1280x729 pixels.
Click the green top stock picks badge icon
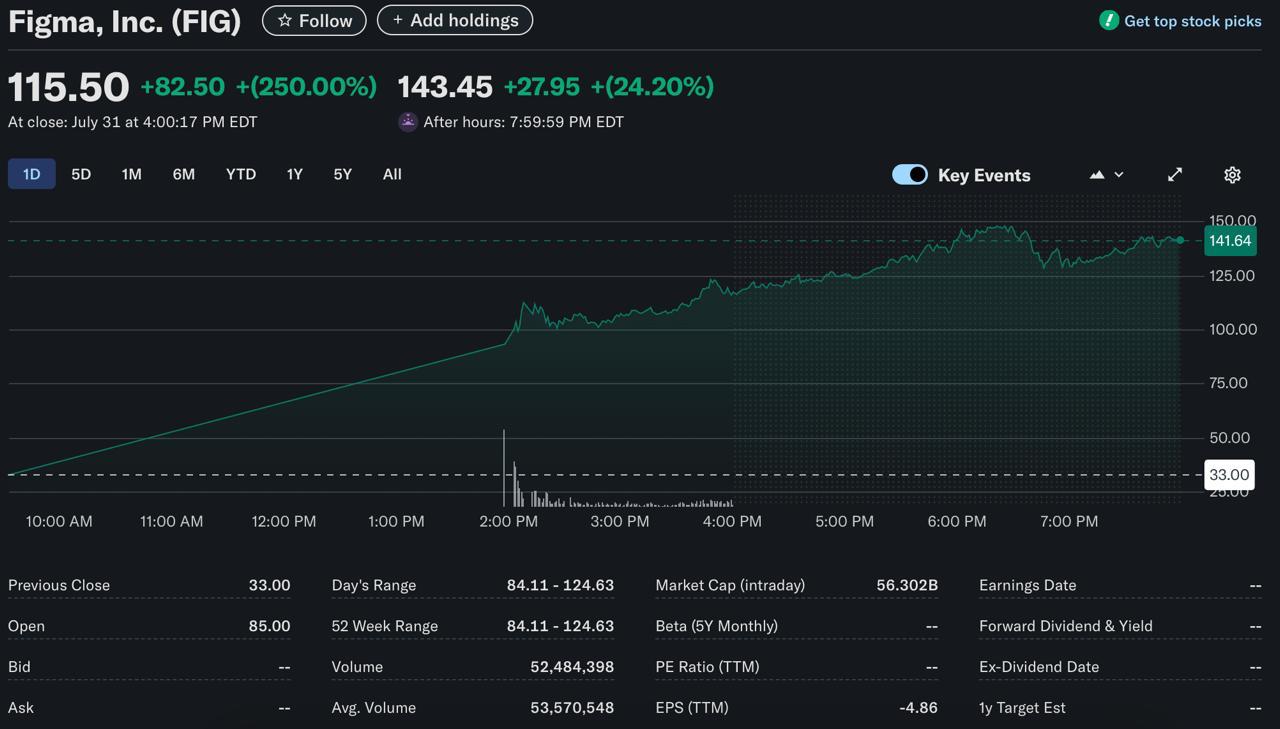point(1108,20)
